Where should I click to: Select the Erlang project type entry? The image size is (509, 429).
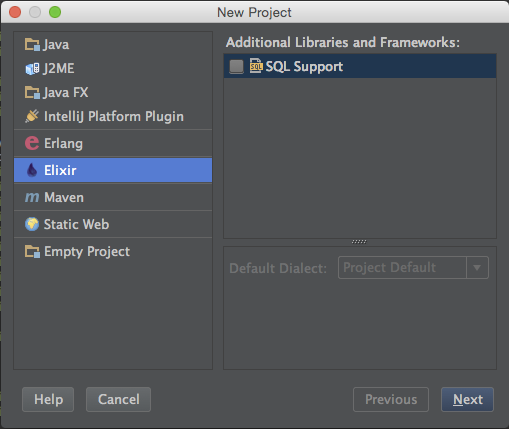(113, 143)
